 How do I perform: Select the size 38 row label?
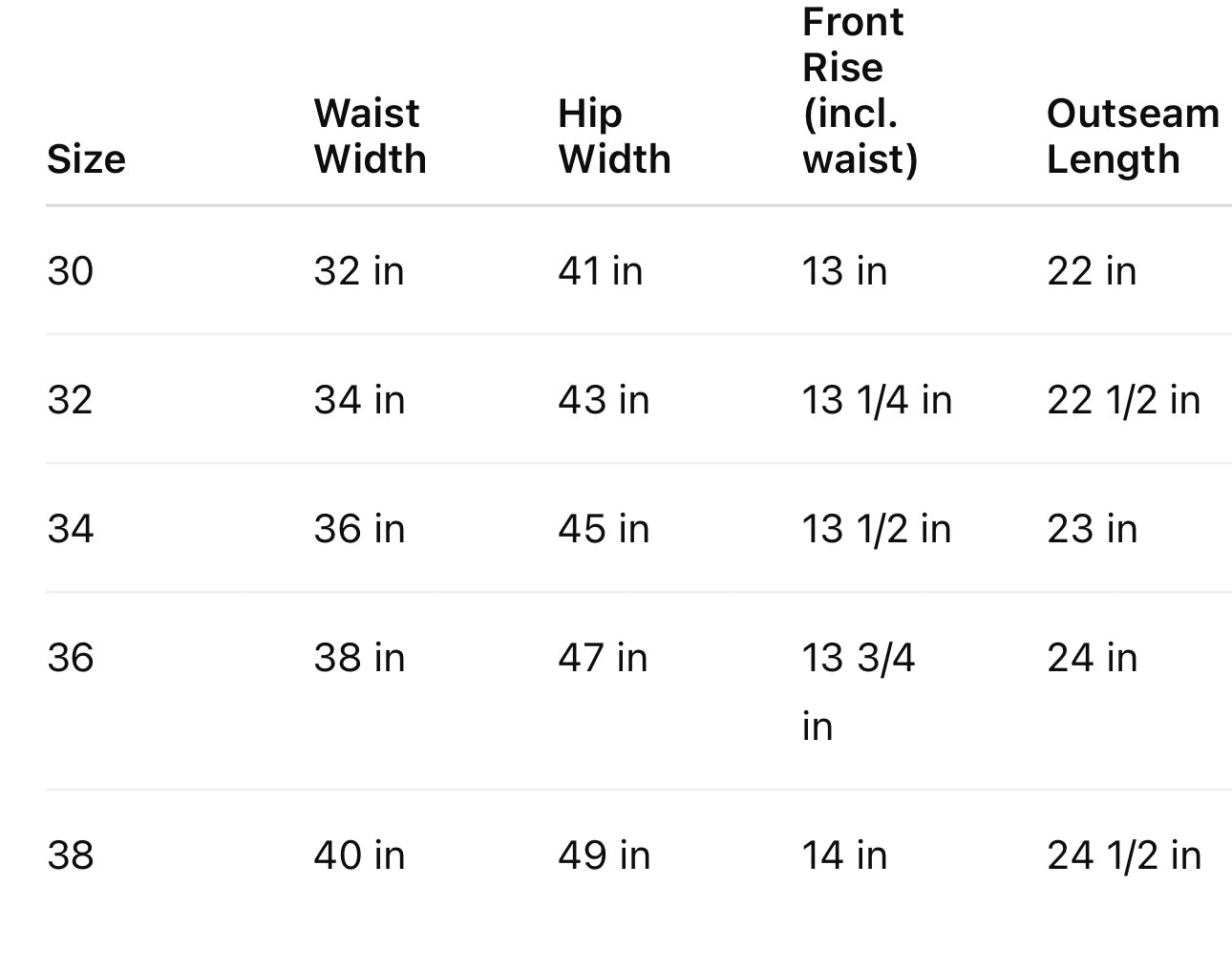coord(71,855)
